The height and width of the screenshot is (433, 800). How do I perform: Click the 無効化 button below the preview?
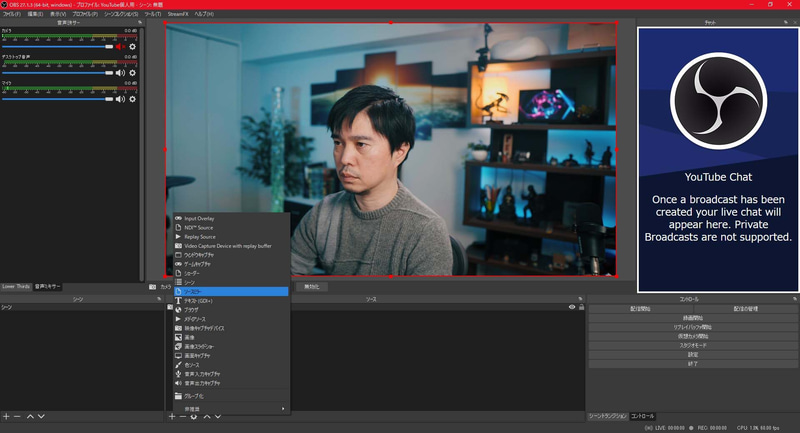point(312,287)
